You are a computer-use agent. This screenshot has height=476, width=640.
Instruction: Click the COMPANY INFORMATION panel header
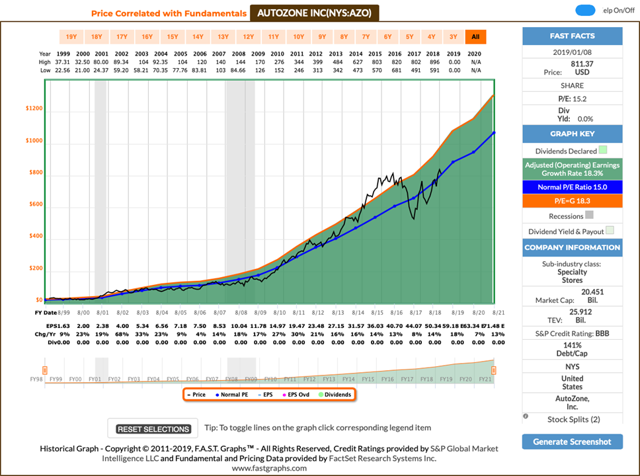tap(572, 248)
